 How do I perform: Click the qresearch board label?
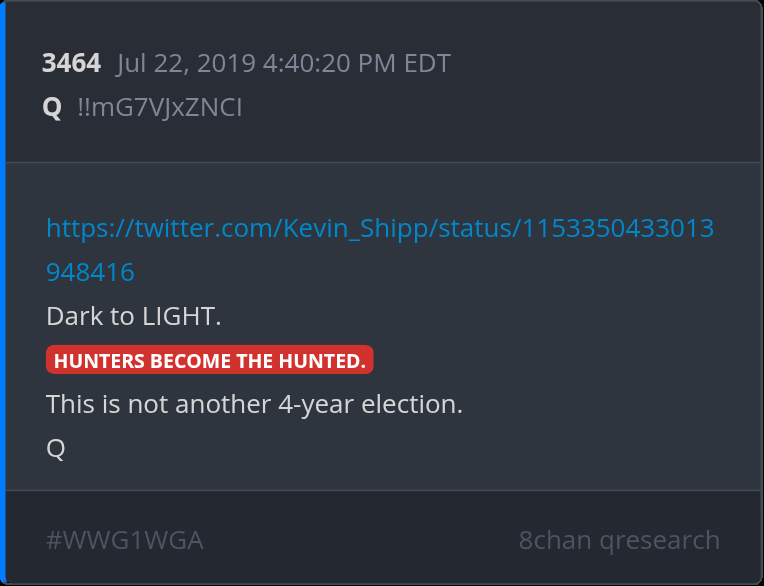(659, 541)
